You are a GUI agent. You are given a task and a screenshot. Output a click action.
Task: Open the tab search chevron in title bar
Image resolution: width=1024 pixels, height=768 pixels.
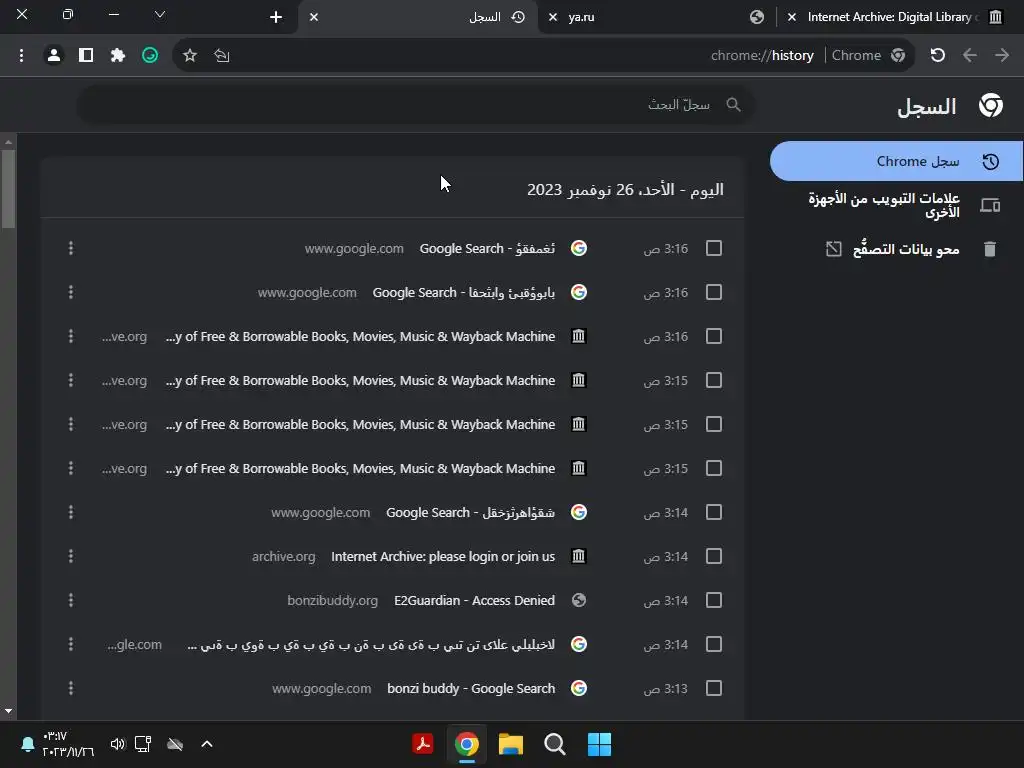click(160, 14)
